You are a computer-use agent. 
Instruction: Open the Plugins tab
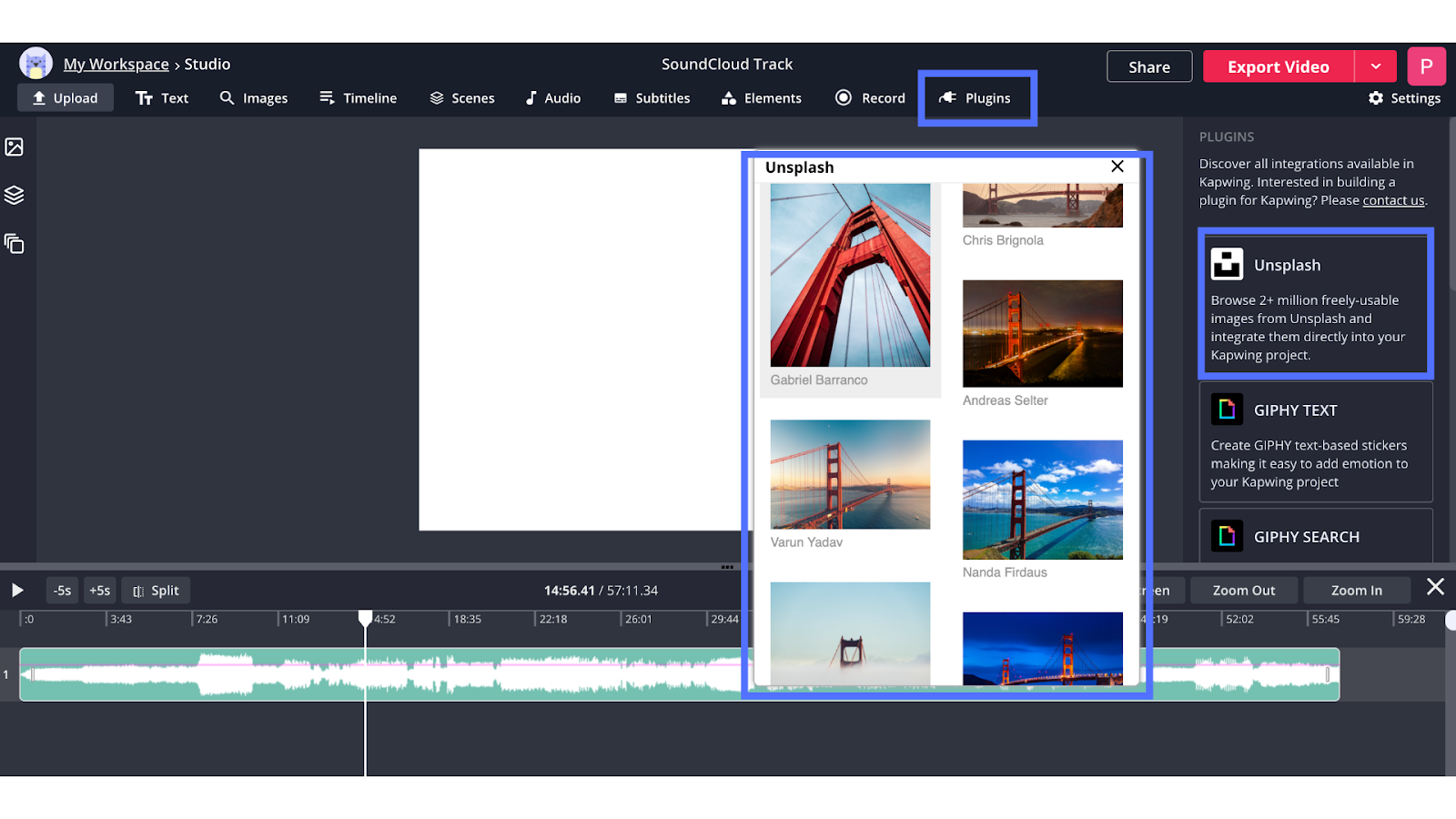pyautogui.click(x=976, y=98)
